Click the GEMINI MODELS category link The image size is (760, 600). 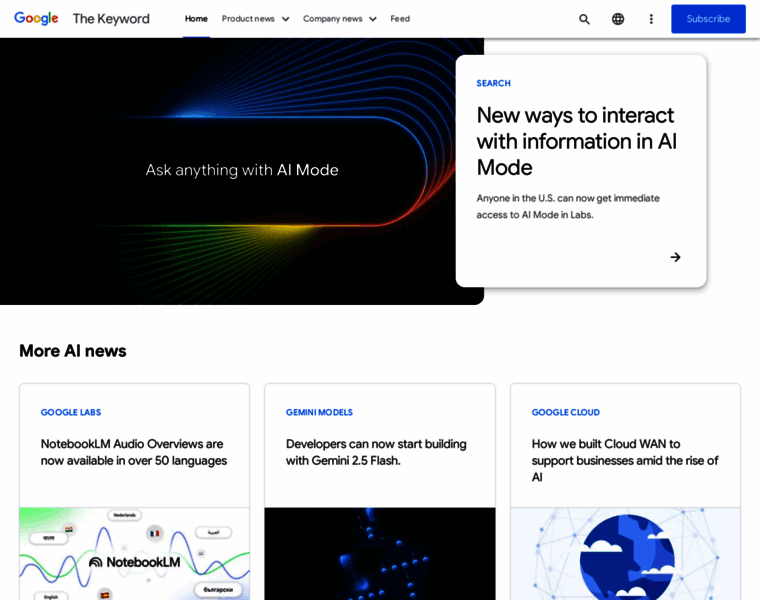(319, 412)
